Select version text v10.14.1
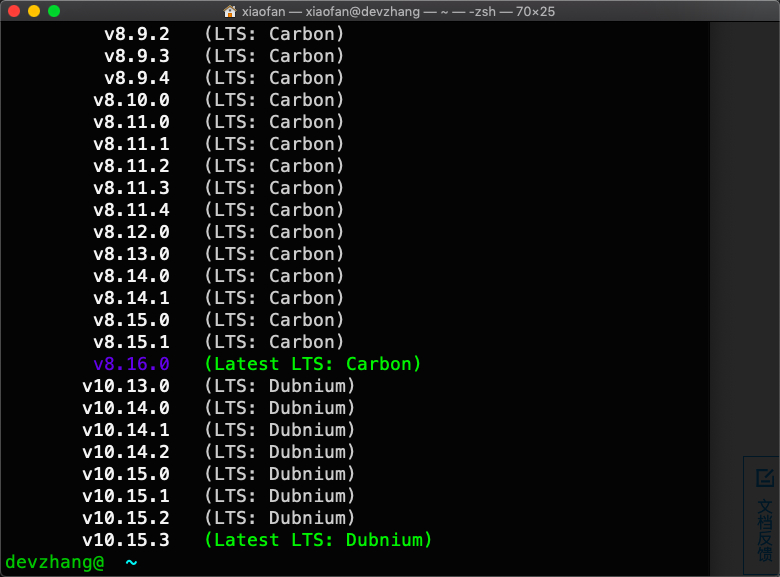The image size is (780, 577). pyautogui.click(x=126, y=430)
